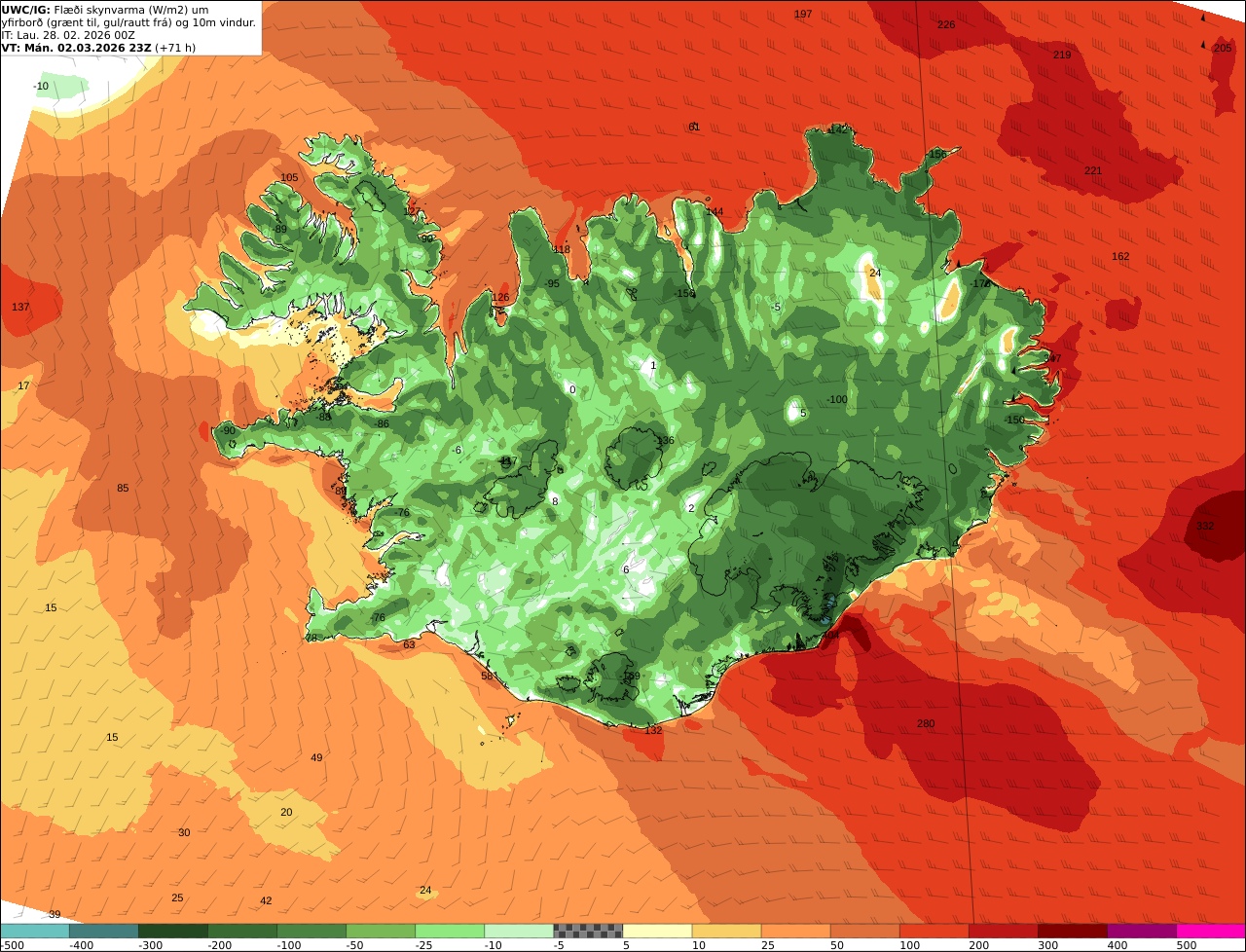The height and width of the screenshot is (952, 1246).
Task: Click the map value 226
Action: coord(946,24)
